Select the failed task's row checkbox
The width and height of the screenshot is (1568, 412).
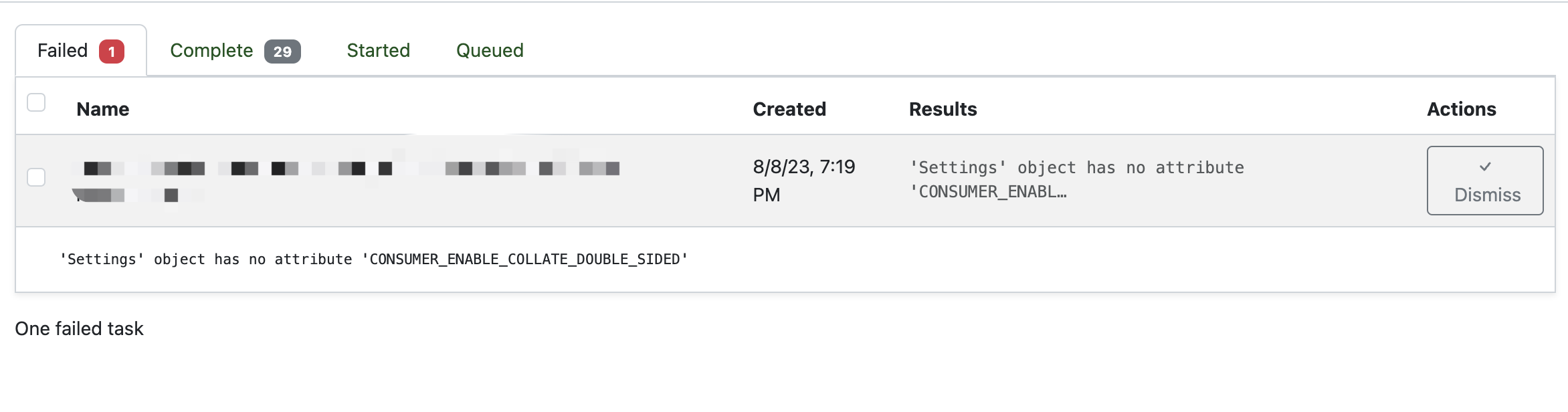(35, 177)
